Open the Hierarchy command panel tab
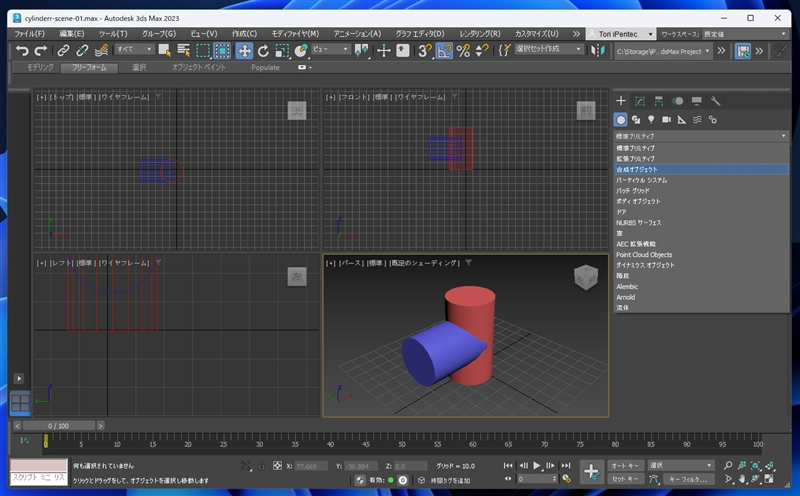Screen dimensions: 800x496 point(659,101)
